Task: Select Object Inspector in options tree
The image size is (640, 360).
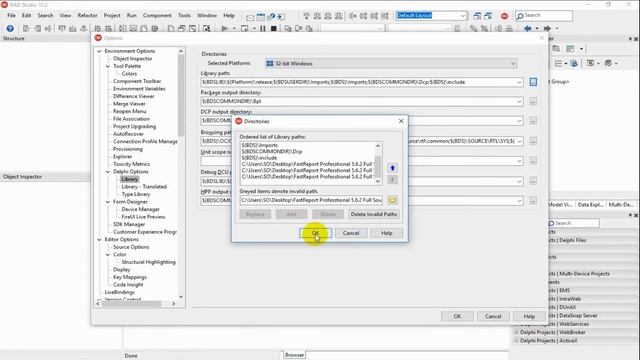Action: (133, 59)
